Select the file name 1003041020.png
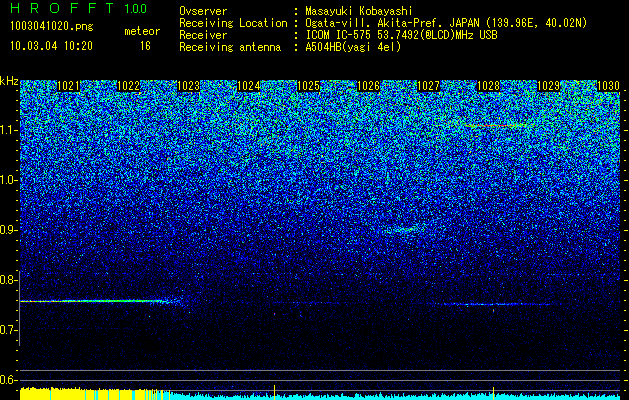Image resolution: width=629 pixels, height=400 pixels. pos(52,26)
